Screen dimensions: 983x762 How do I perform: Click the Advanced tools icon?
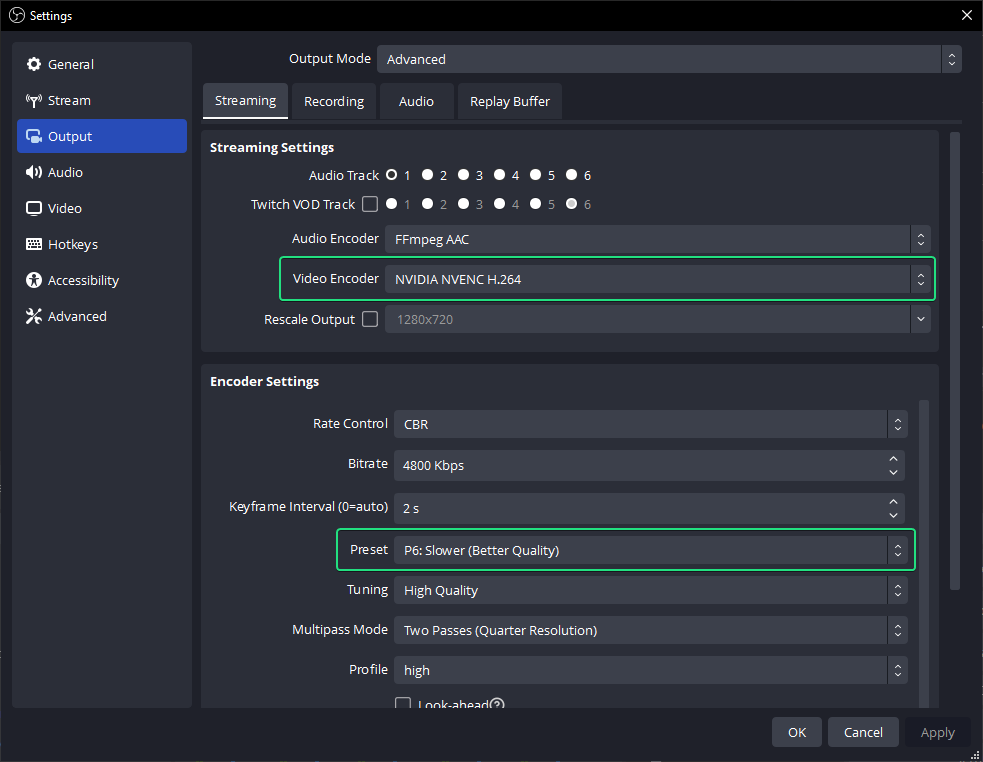pos(34,316)
